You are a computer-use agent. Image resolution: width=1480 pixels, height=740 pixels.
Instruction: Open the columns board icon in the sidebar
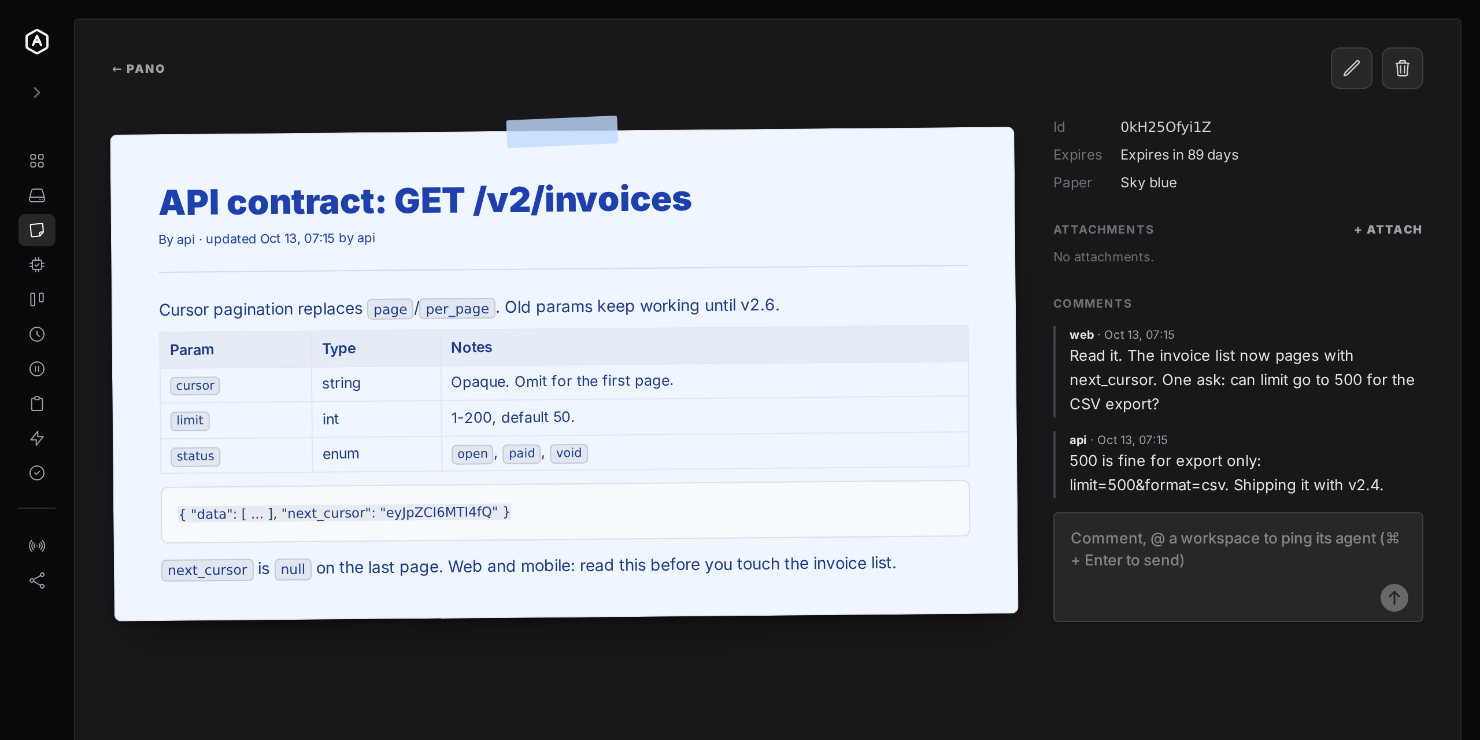click(x=37, y=299)
